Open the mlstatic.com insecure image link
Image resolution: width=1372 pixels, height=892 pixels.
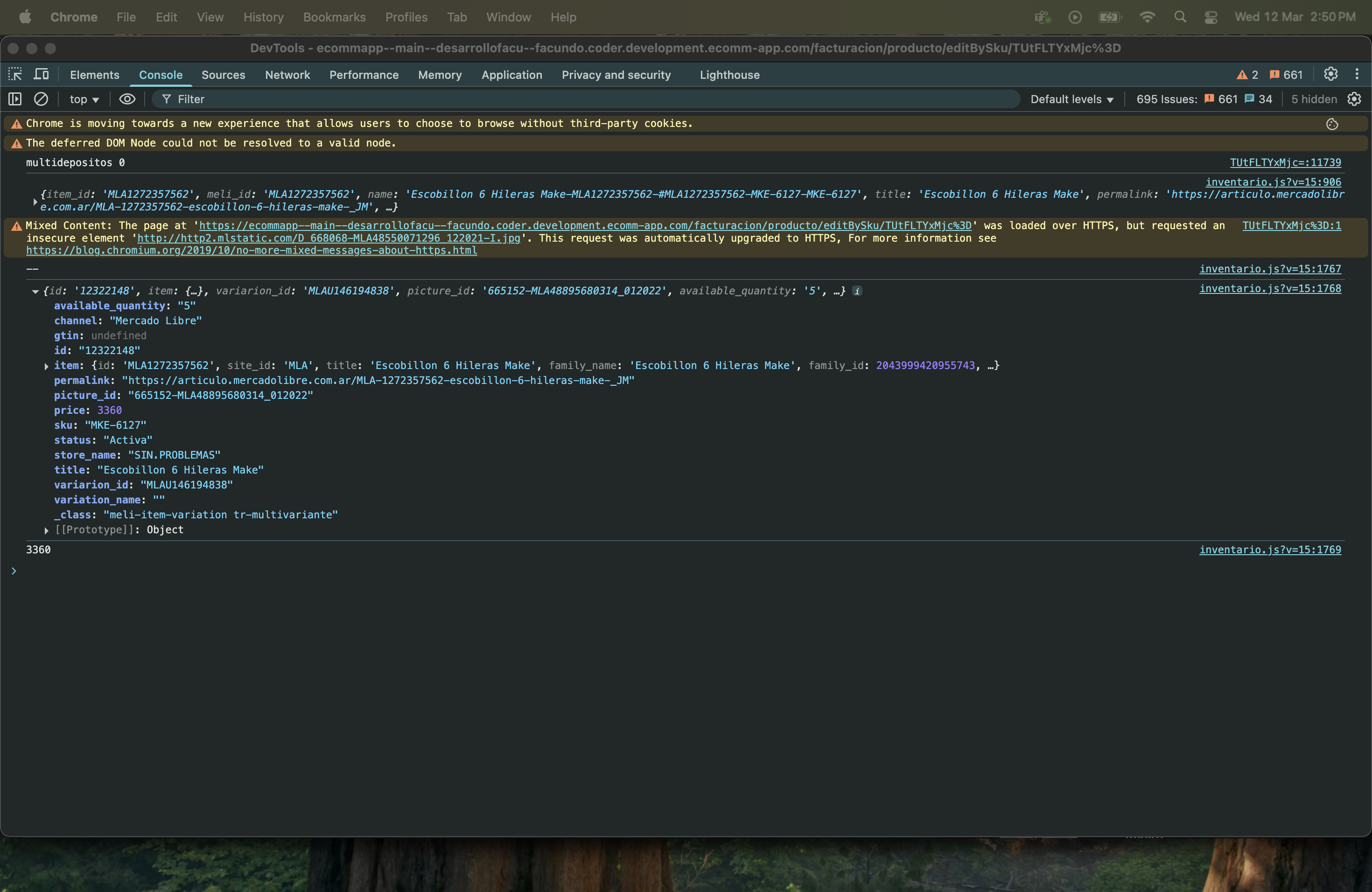tap(329, 238)
